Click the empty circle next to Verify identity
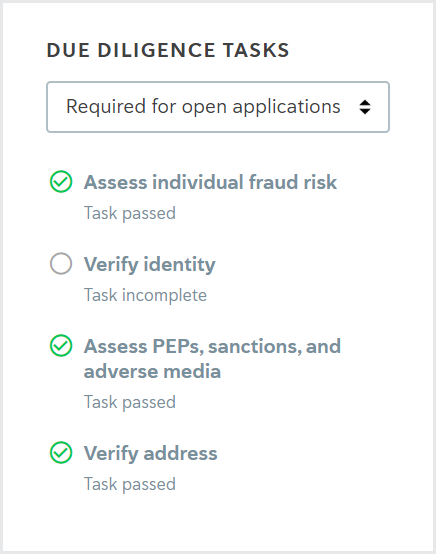This screenshot has height=554, width=436. pyautogui.click(x=61, y=264)
